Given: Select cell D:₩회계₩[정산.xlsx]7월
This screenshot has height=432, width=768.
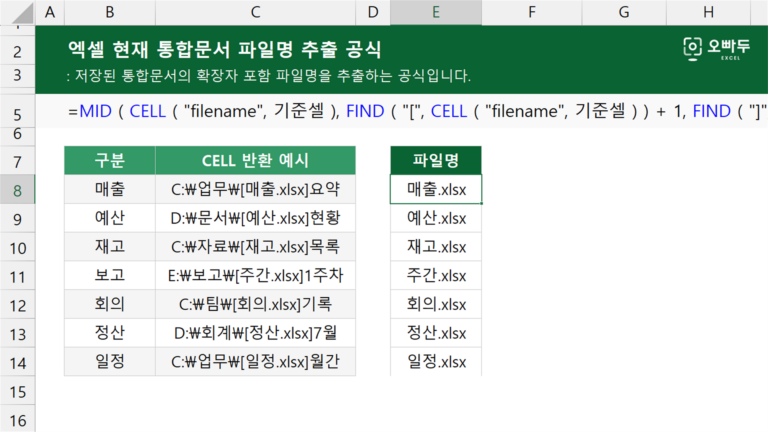Looking at the screenshot, I should [x=255, y=333].
